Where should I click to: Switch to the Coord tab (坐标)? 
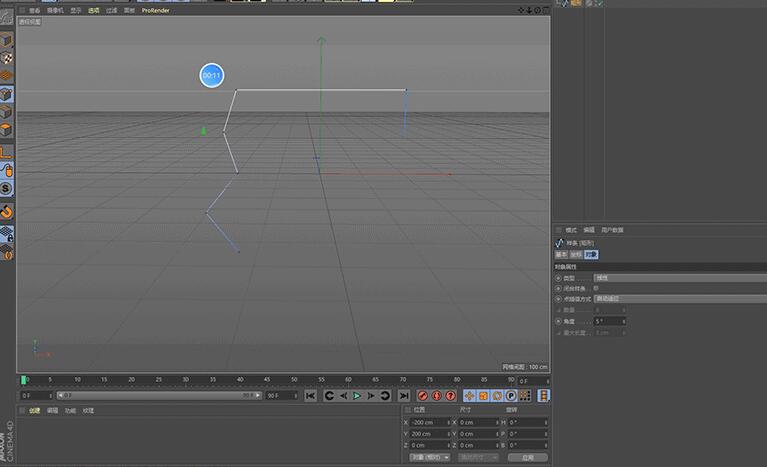(576, 254)
